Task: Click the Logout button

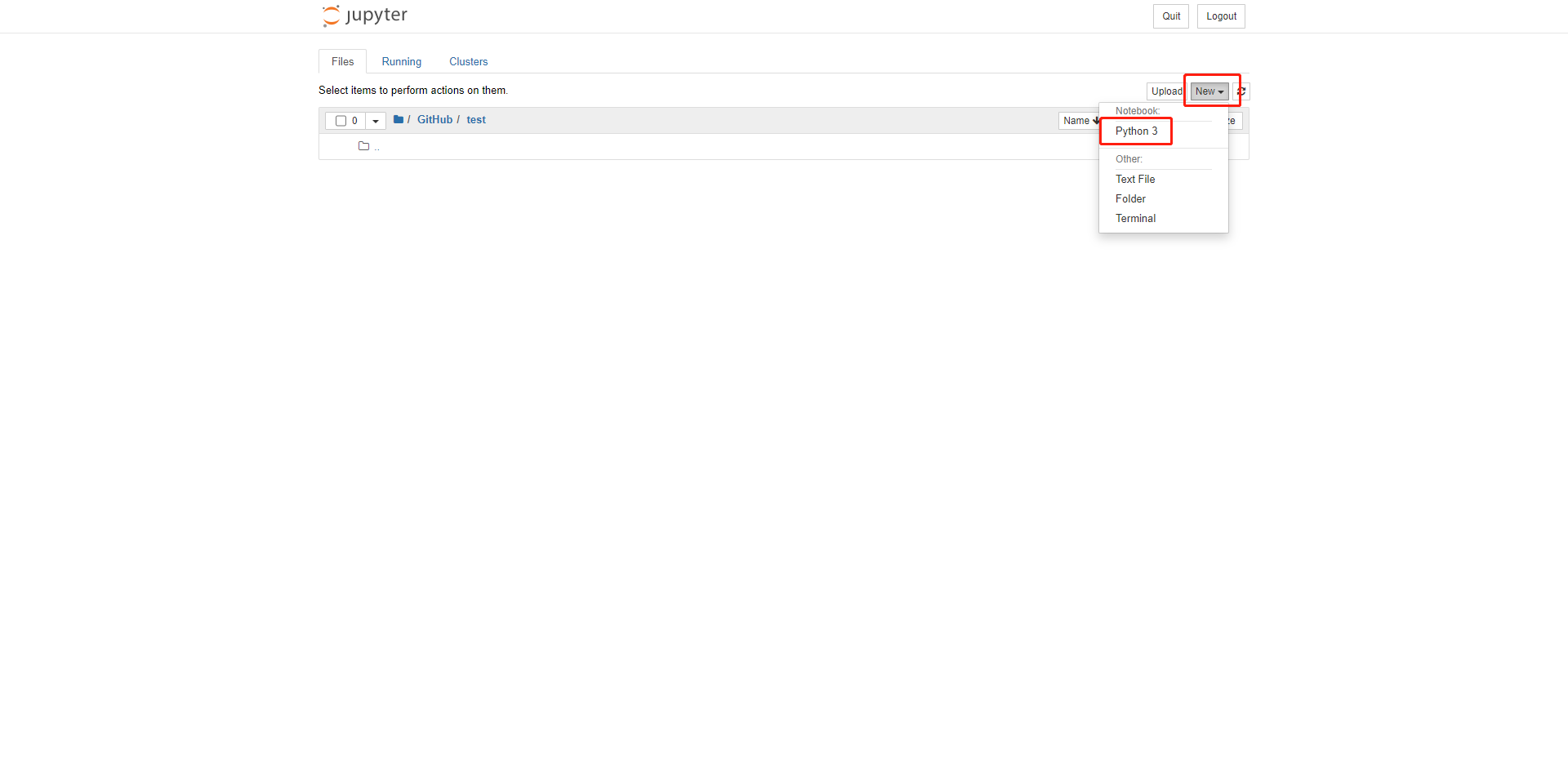Action: 1221,16
